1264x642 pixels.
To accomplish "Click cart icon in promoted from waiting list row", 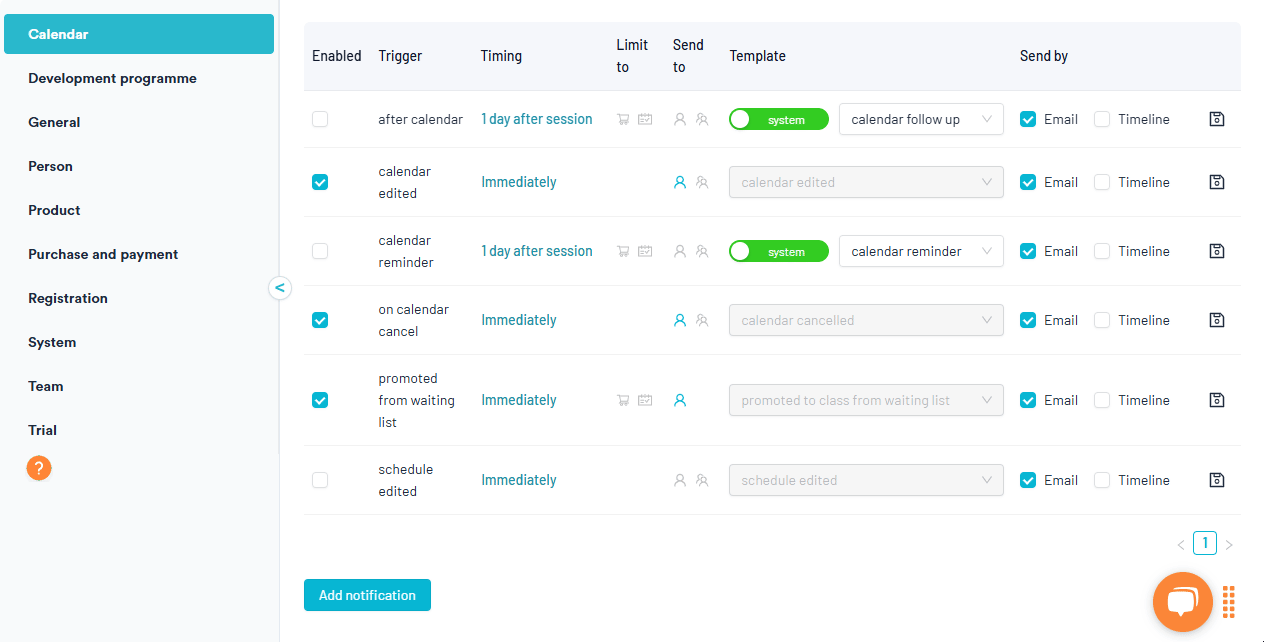I will (623, 400).
